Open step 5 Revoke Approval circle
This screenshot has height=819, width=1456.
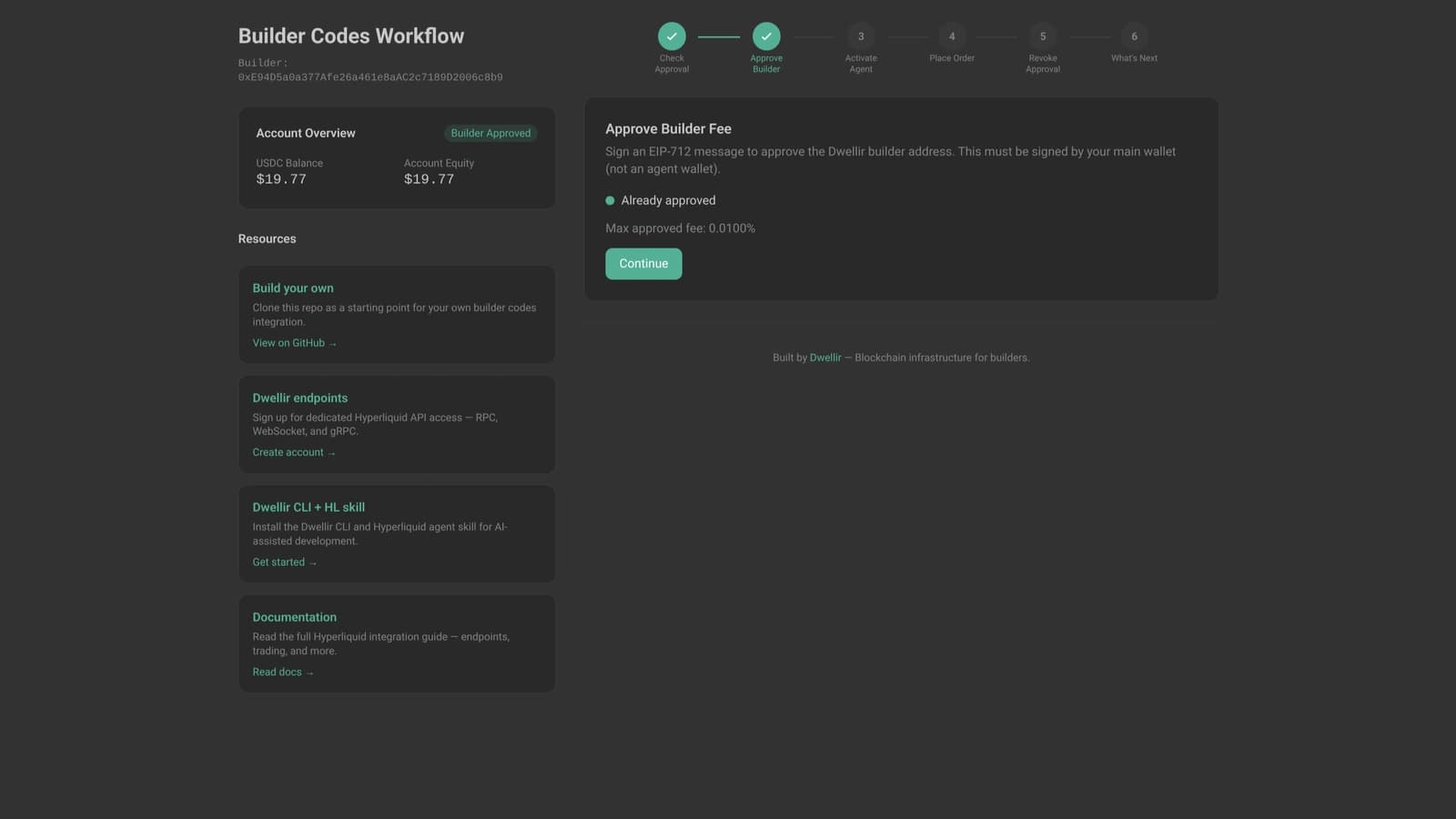(1043, 36)
